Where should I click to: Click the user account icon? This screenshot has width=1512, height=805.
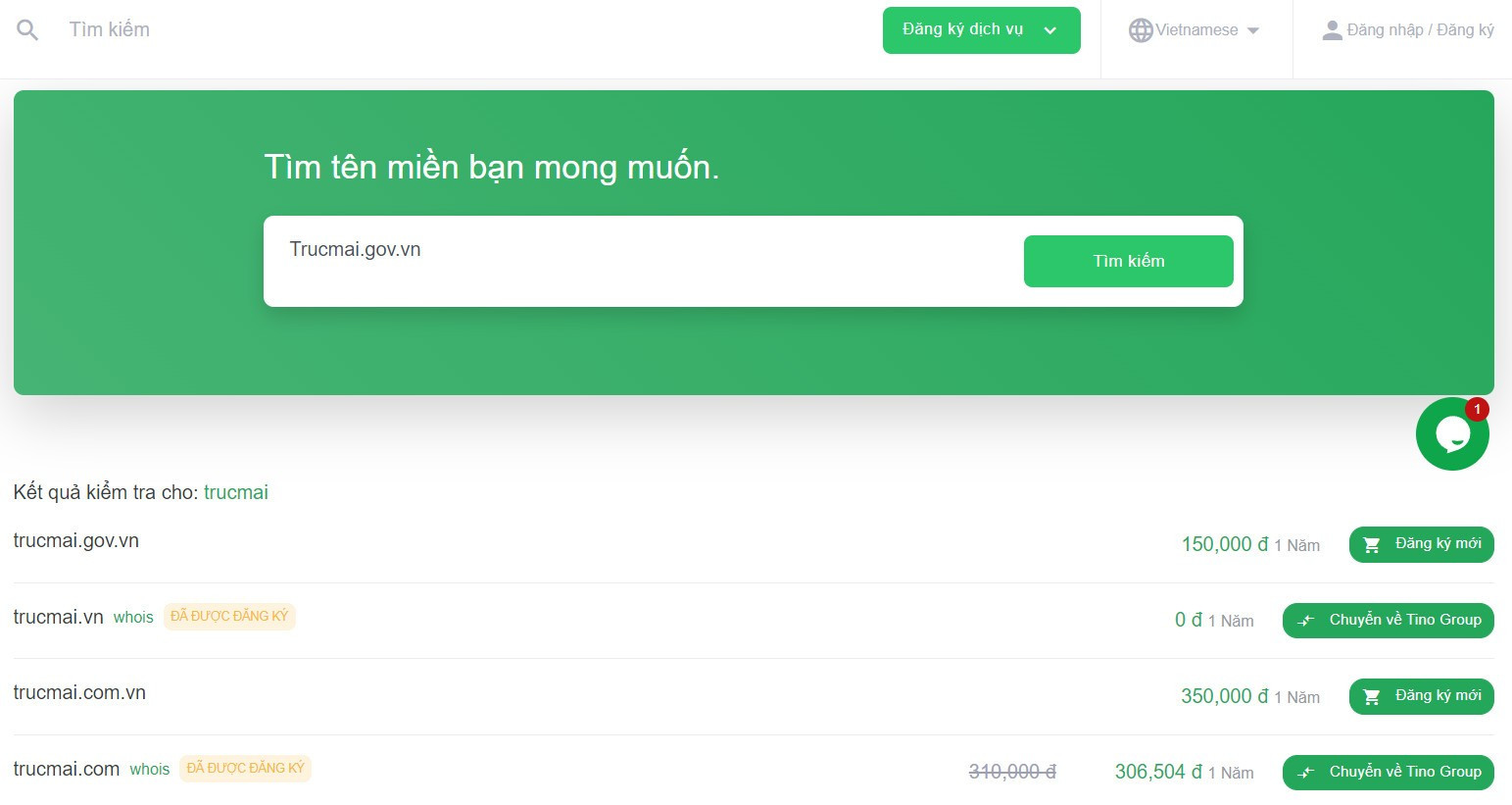pyautogui.click(x=1332, y=30)
